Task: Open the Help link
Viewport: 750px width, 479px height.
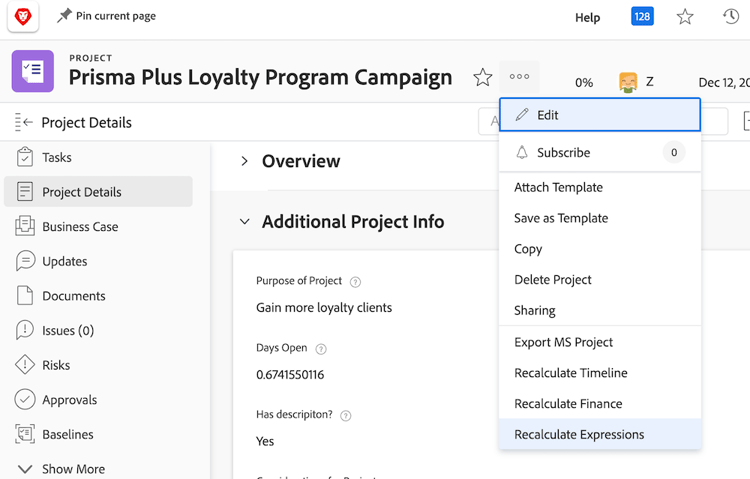Action: pos(588,17)
